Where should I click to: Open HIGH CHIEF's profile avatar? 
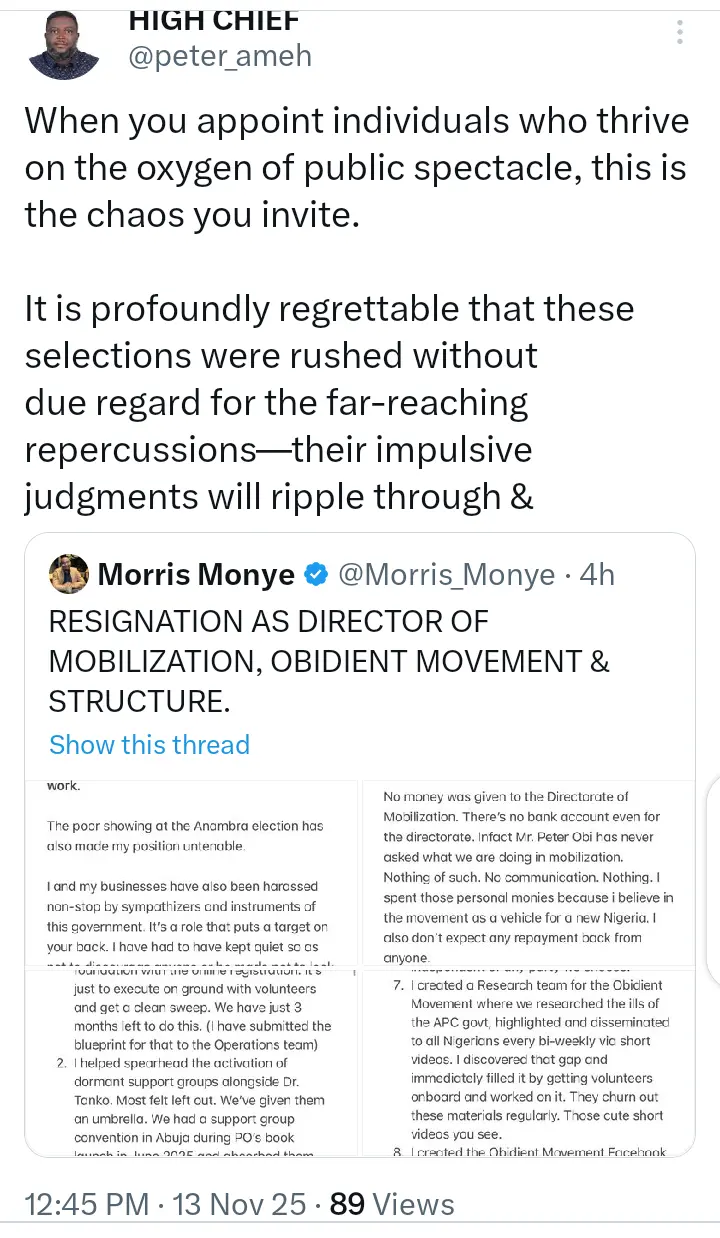click(64, 42)
